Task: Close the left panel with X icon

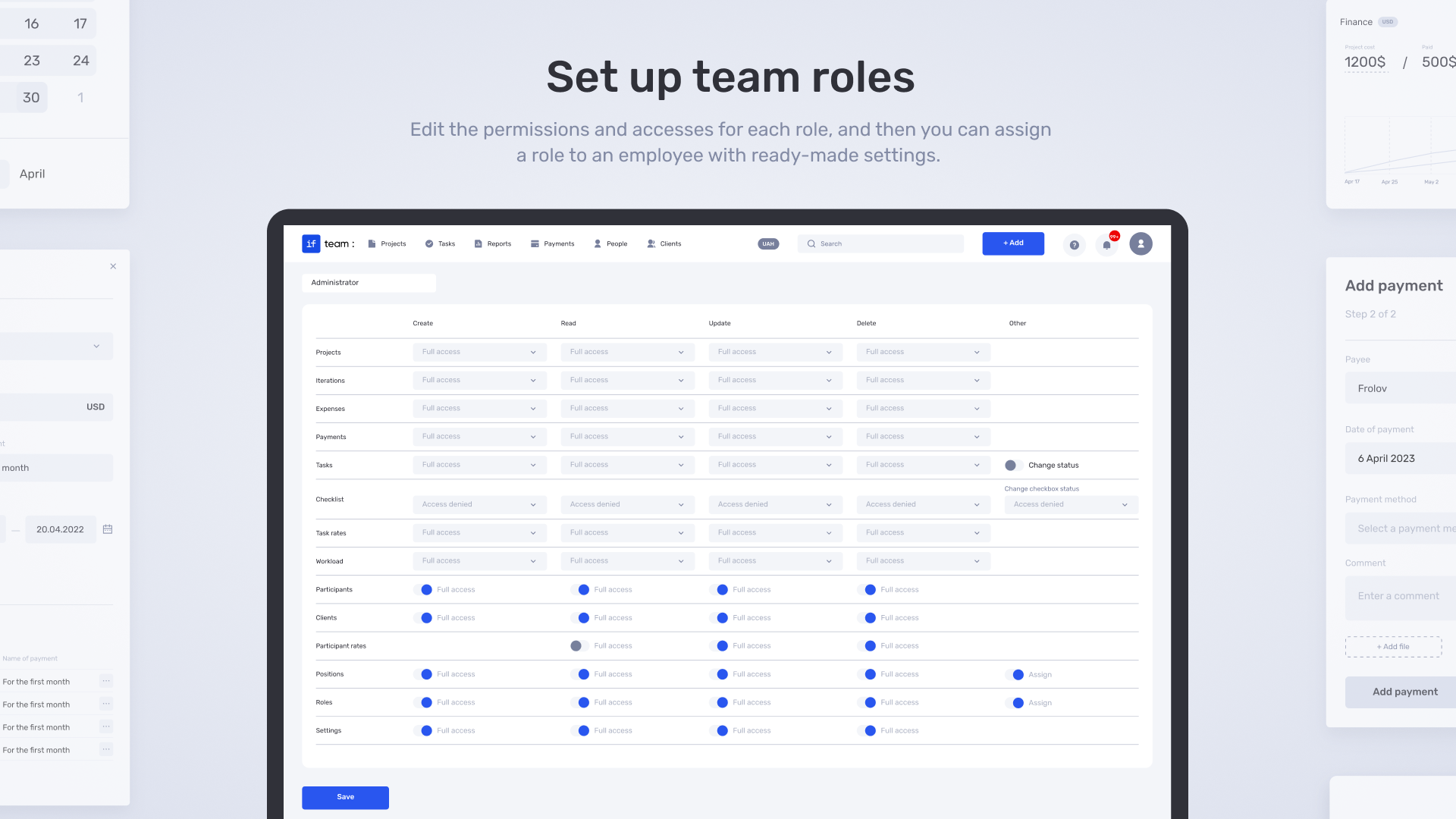Action: tap(113, 266)
